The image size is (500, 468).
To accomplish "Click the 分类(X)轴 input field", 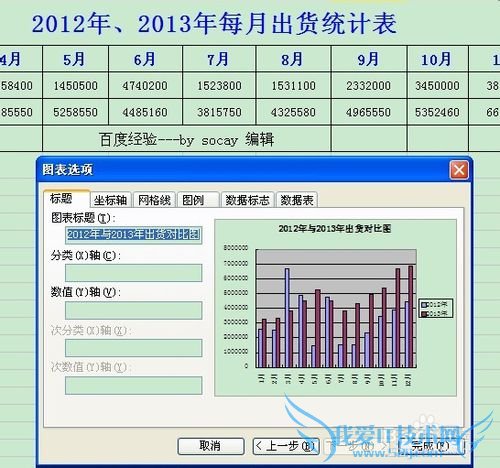I will pyautogui.click(x=134, y=273).
